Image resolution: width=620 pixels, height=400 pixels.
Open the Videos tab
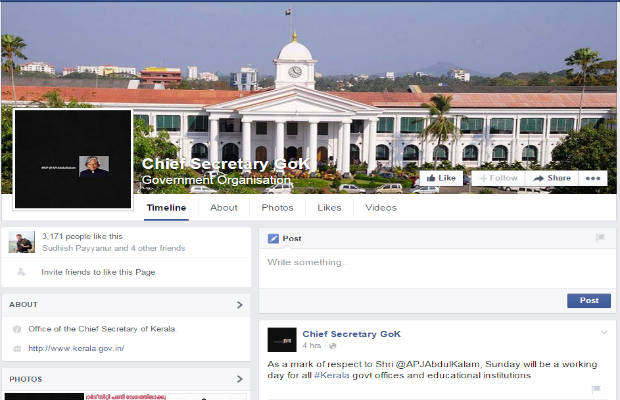381,208
